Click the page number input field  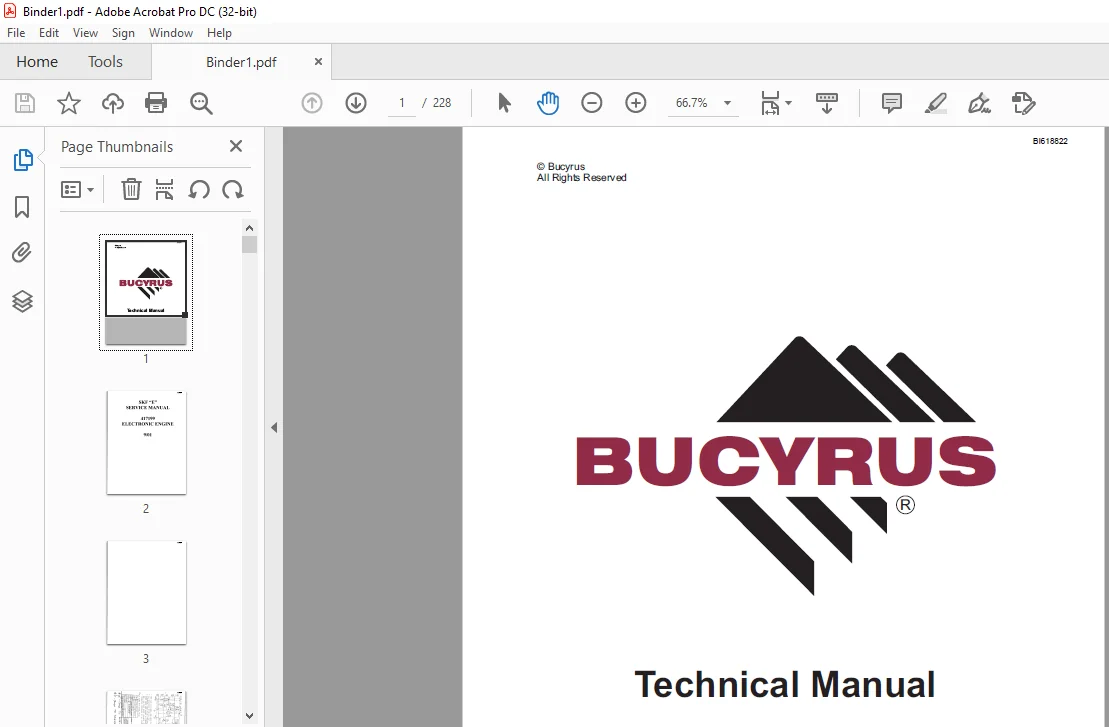tap(402, 103)
